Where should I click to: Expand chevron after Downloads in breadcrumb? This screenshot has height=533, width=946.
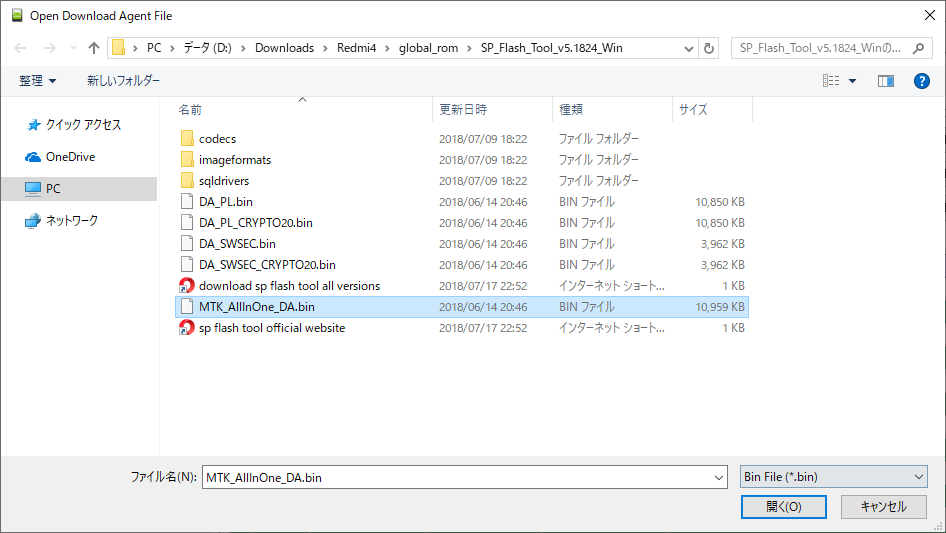click(325, 48)
